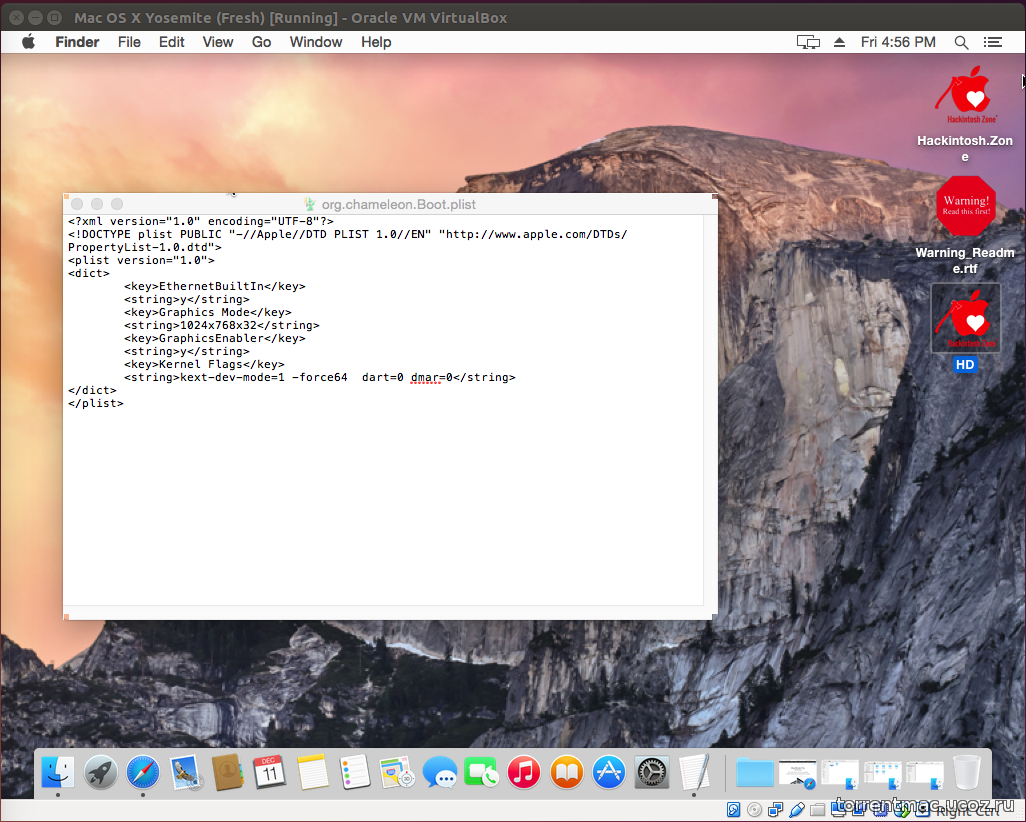1026x822 pixels.
Task: Click VirtualBox optical disc indicator
Action: coord(754,810)
